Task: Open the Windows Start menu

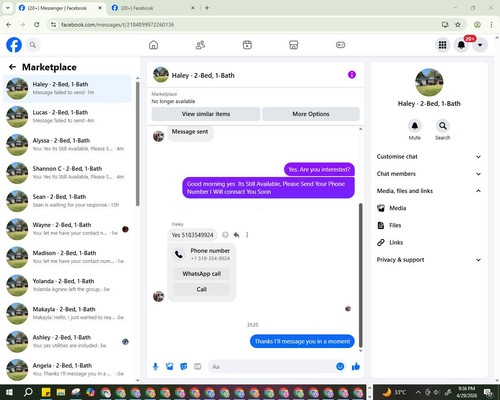Action: click(9, 392)
